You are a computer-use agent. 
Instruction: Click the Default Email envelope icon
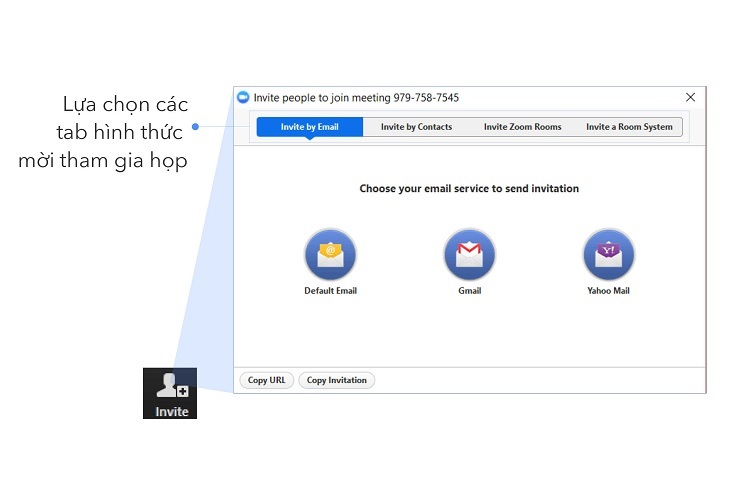pyautogui.click(x=330, y=255)
